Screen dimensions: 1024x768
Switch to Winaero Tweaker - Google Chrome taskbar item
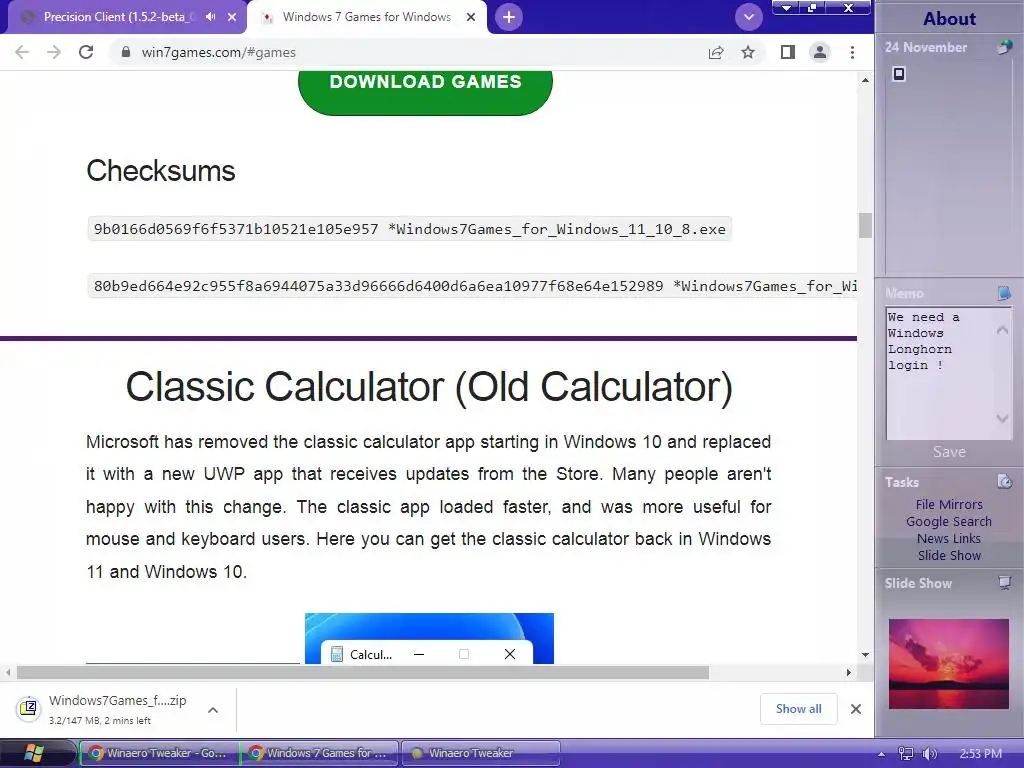click(x=159, y=753)
